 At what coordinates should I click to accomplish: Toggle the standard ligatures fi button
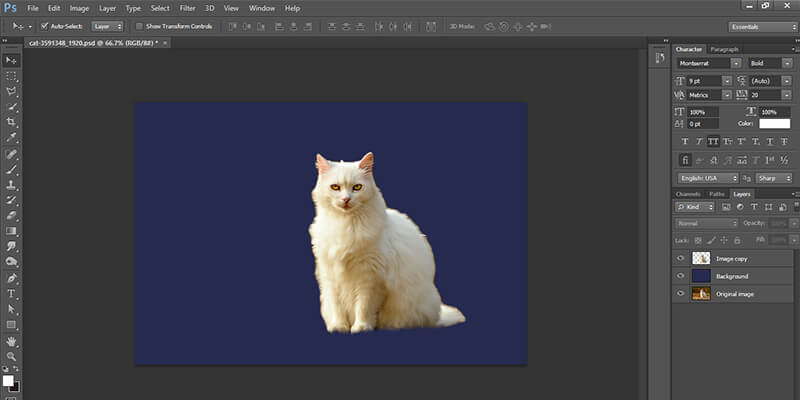(685, 160)
